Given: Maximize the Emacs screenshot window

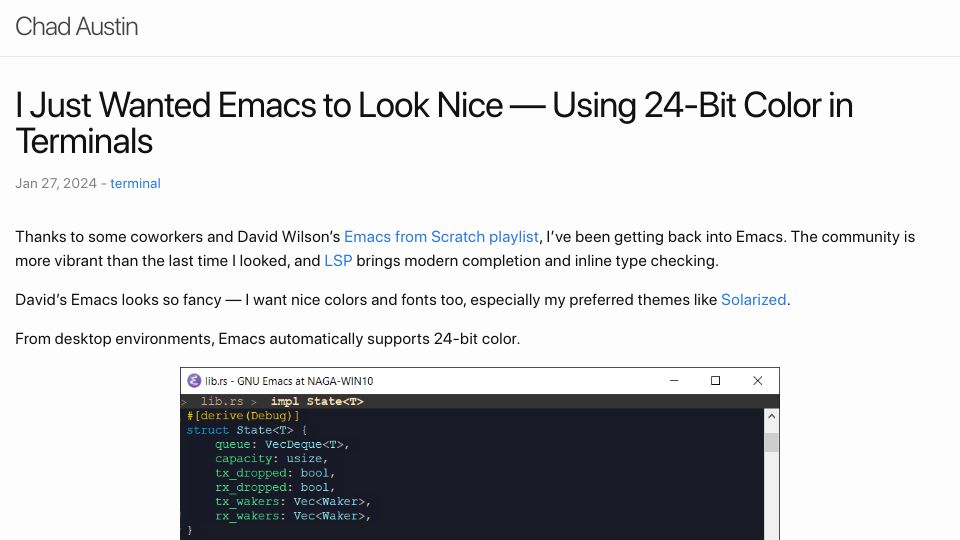Looking at the screenshot, I should click(715, 381).
